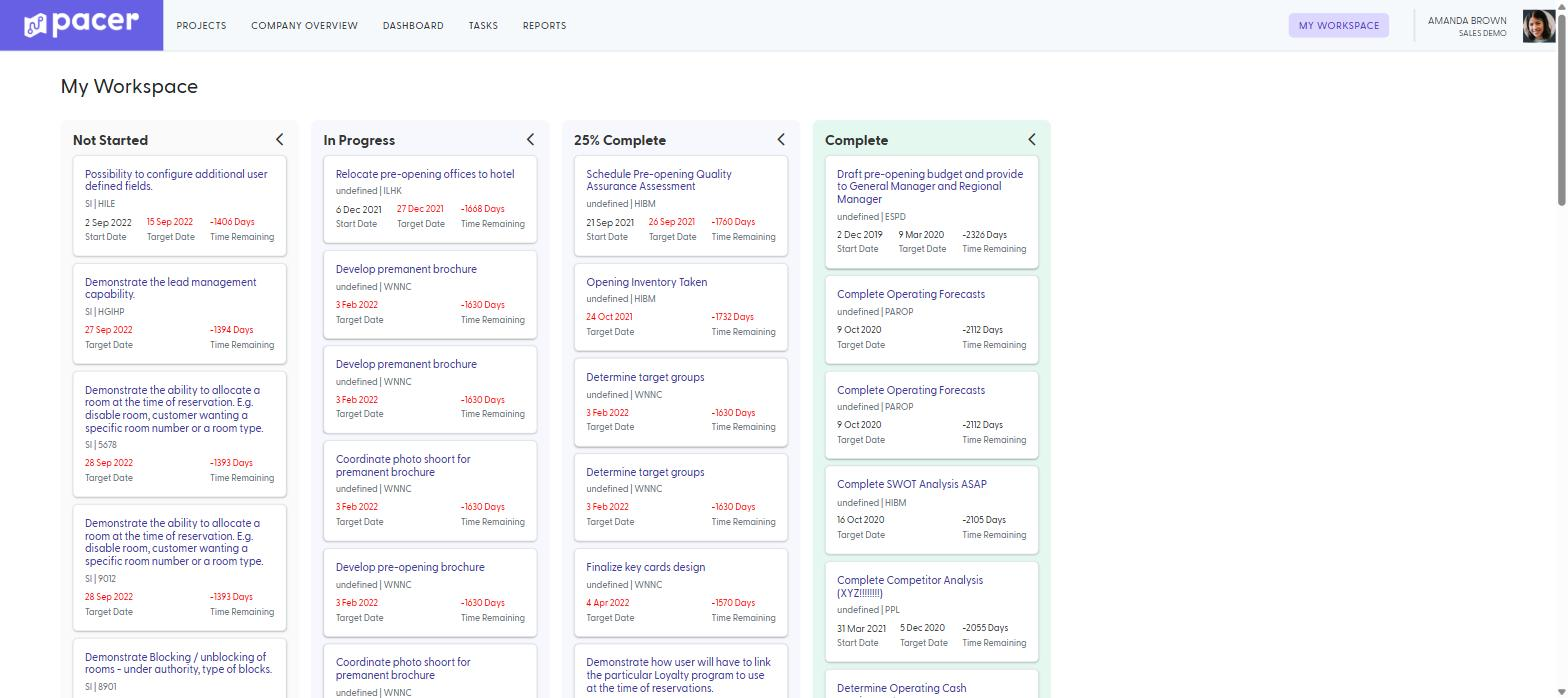Collapse the Not Started column
Viewport: 1568px width, 698px height.
280,139
